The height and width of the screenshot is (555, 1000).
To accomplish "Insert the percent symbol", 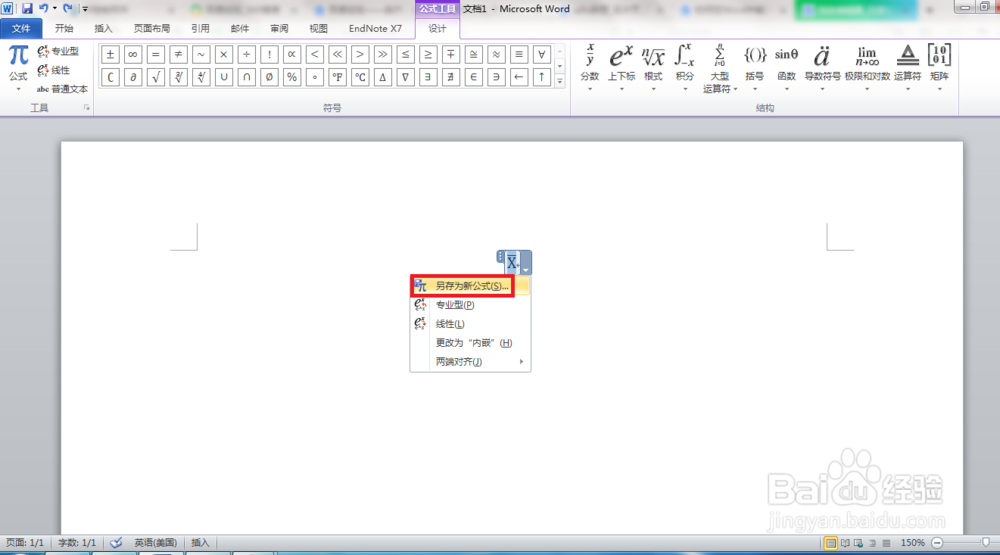I will click(x=291, y=77).
